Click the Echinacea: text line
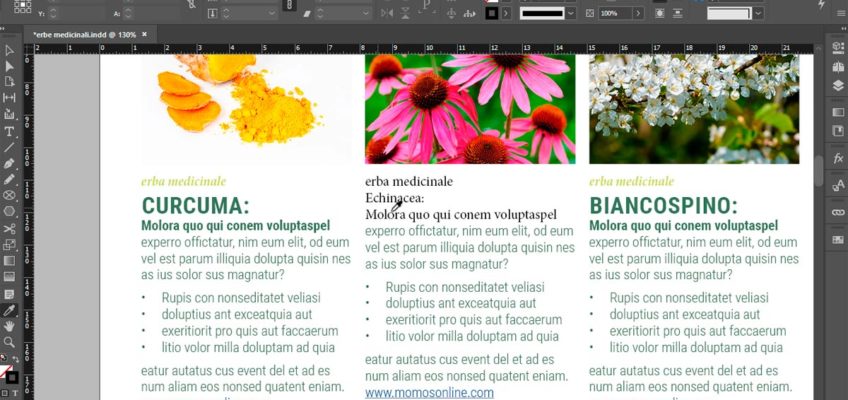 coord(395,198)
